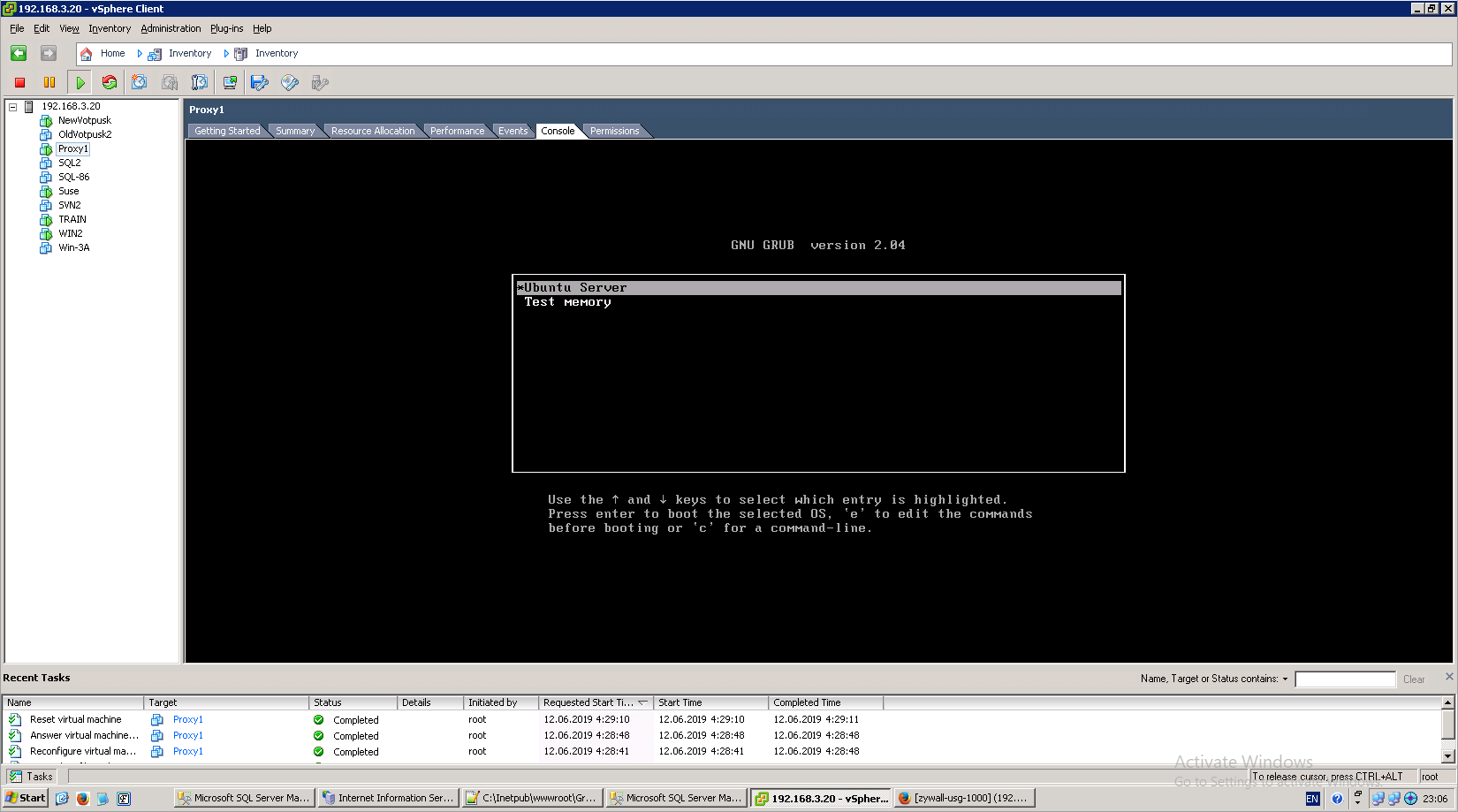Open the Snapshot Manager icon

200,82
